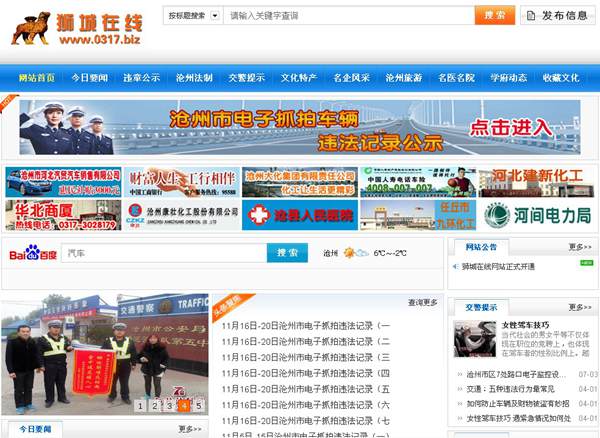600x438 pixels.
Task: Select 今日要闻 tab below slideshow
Action: point(35,429)
